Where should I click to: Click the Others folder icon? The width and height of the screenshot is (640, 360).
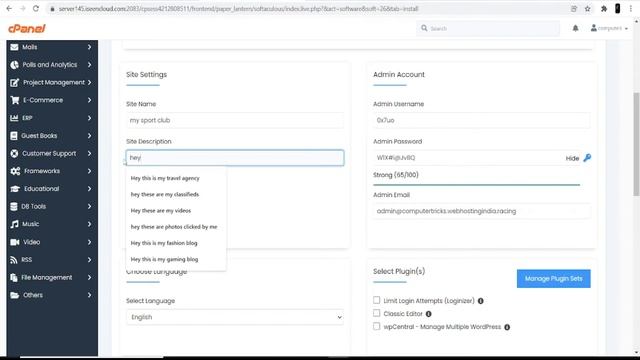15,295
